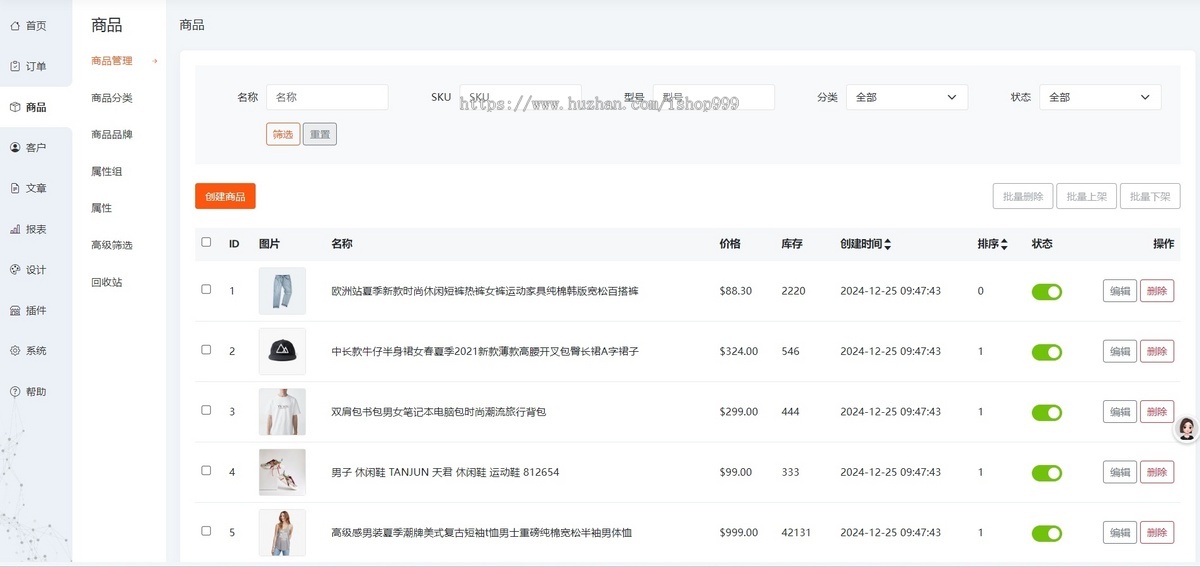The height and width of the screenshot is (567, 1200).
Task: Select all products with header checkbox
Action: click(206, 242)
